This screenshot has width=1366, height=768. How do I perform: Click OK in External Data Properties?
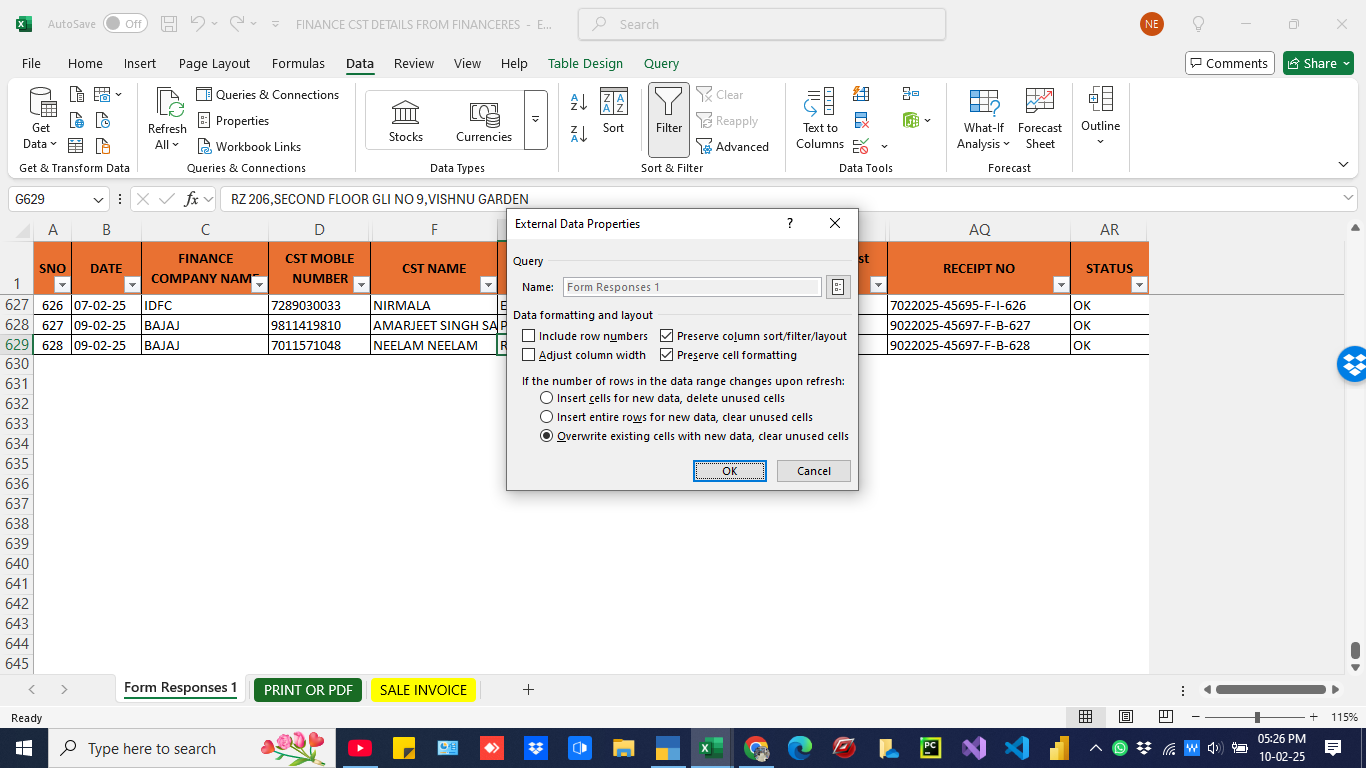click(x=729, y=470)
